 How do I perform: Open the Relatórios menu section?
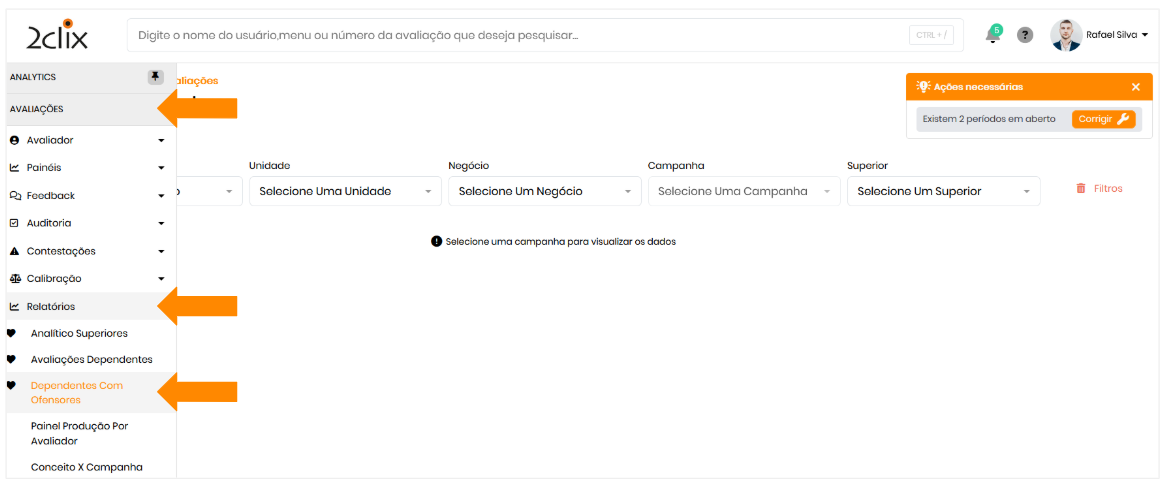51,306
